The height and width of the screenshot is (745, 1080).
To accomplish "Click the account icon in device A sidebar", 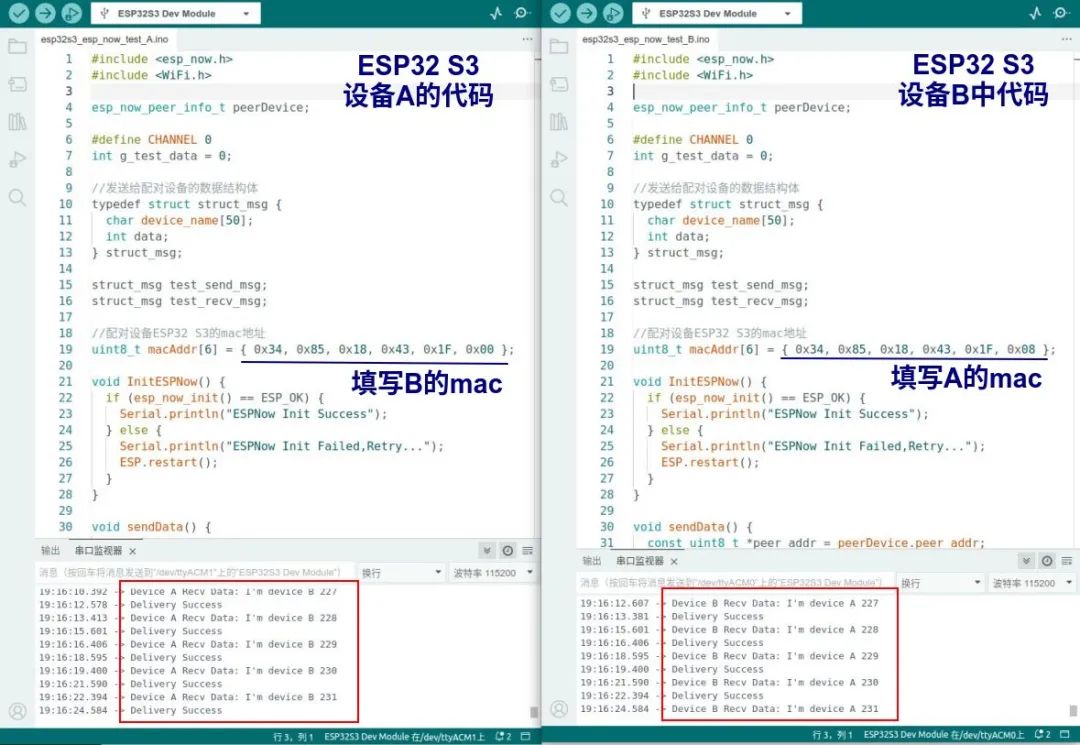I will coord(18,711).
